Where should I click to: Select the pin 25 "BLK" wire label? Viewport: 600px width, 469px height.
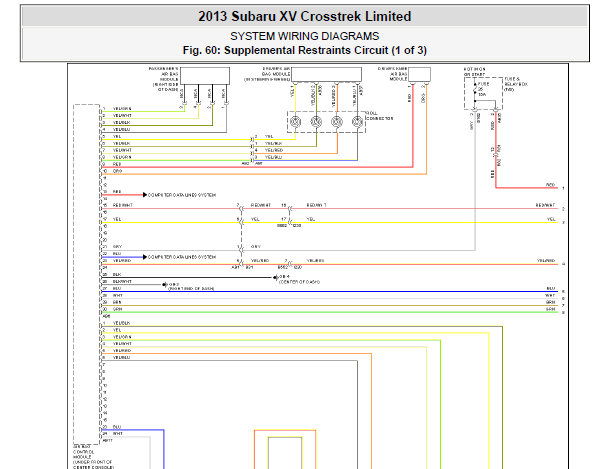click(117, 275)
